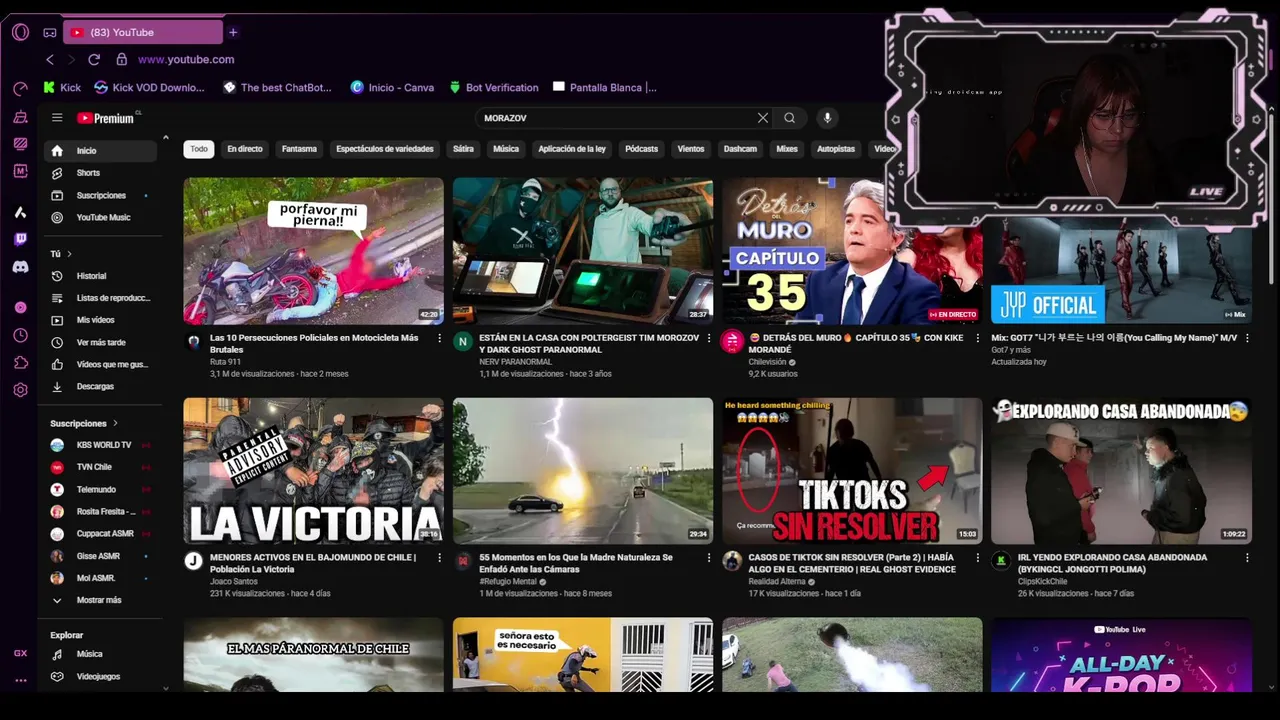Toggle YouTube hamburger guide menu
The height and width of the screenshot is (720, 1280).
(57, 118)
